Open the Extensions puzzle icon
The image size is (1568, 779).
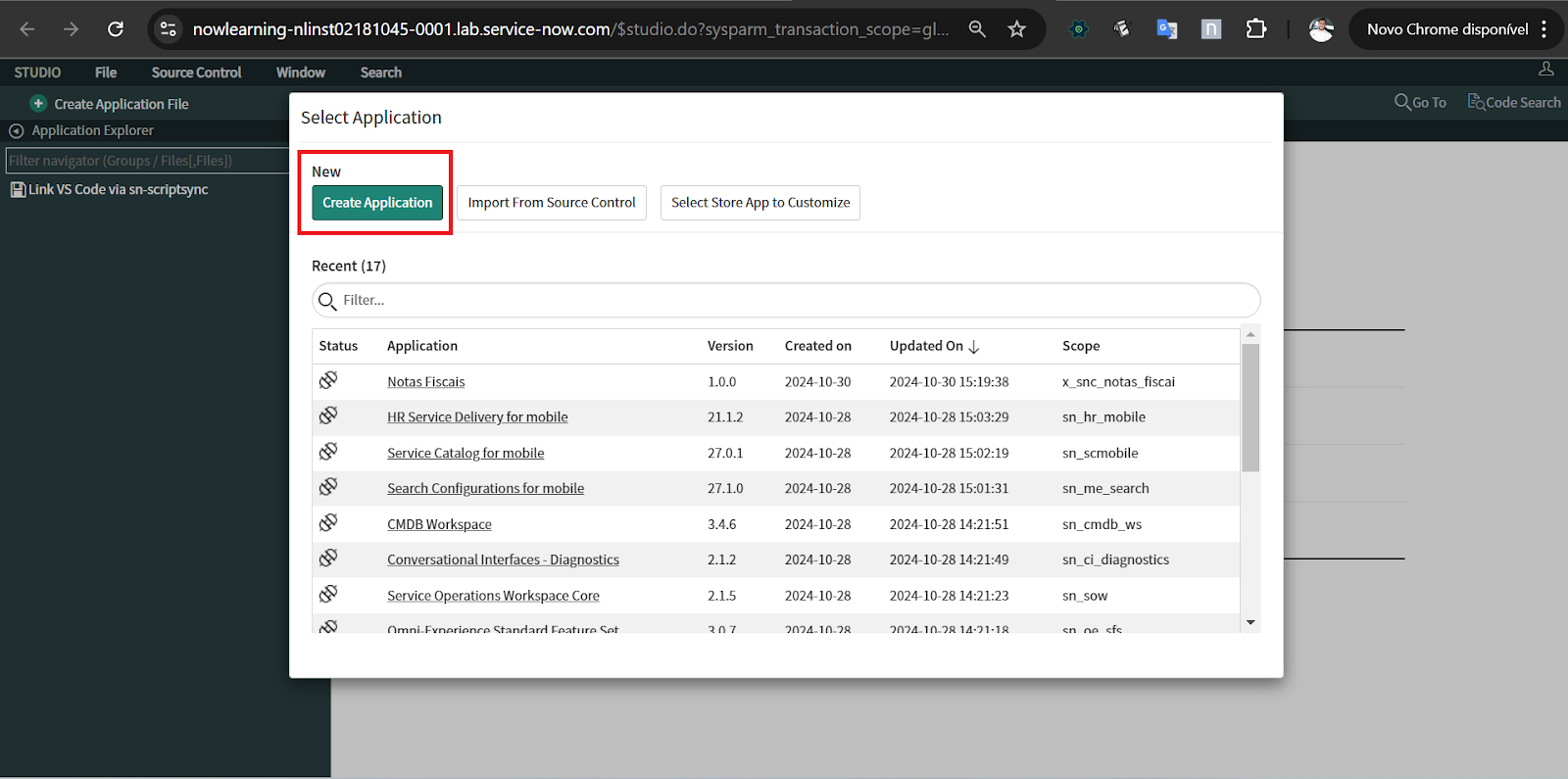[1256, 29]
